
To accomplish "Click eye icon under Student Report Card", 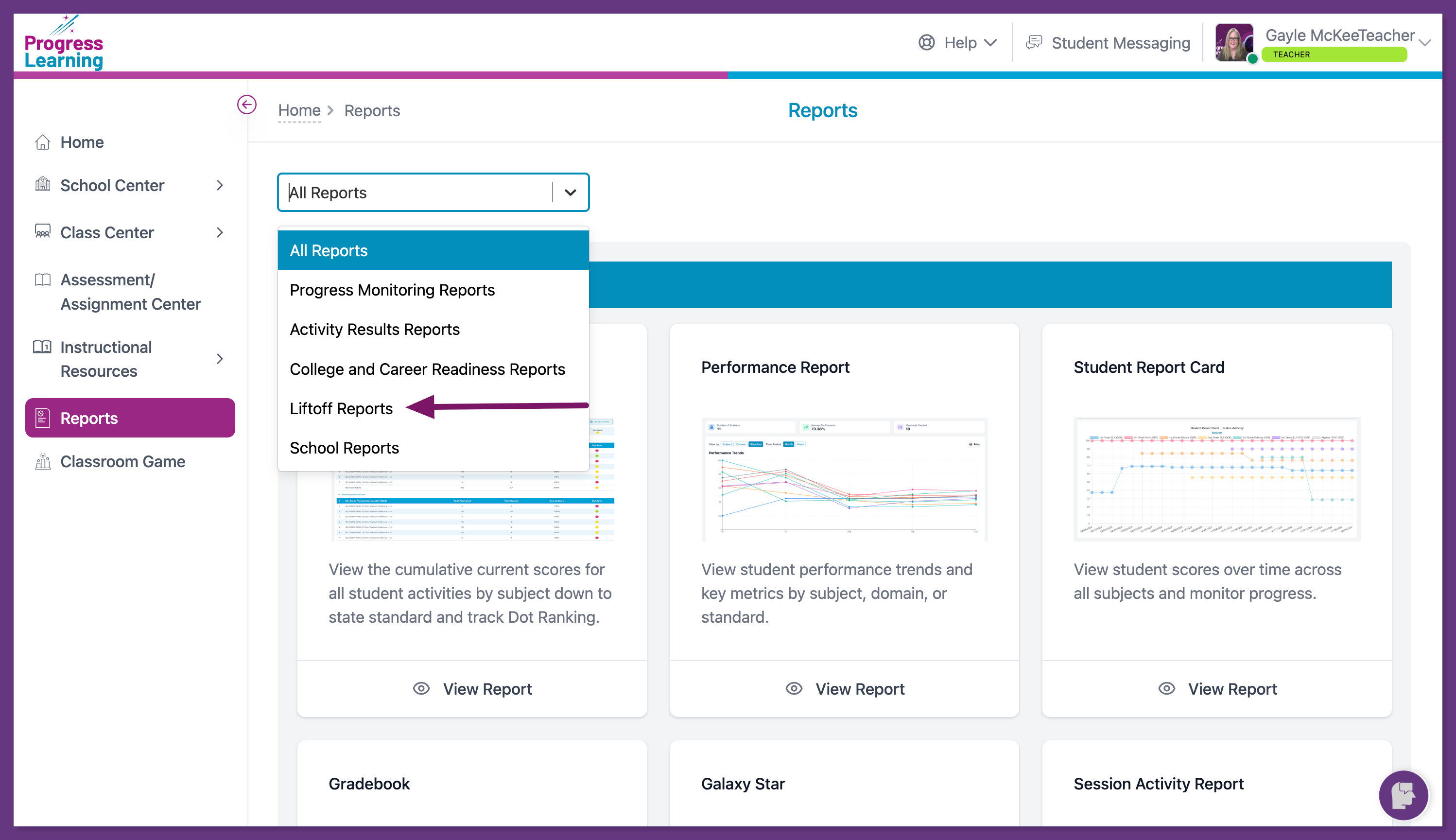I will pyautogui.click(x=1166, y=688).
